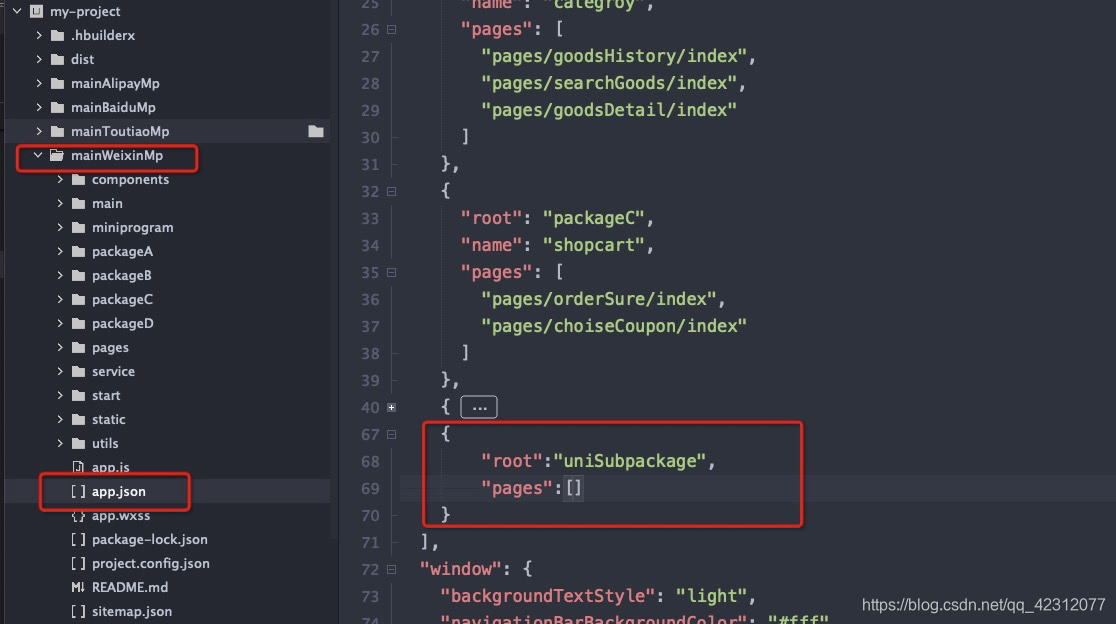Click the pages folder icon

79,347
